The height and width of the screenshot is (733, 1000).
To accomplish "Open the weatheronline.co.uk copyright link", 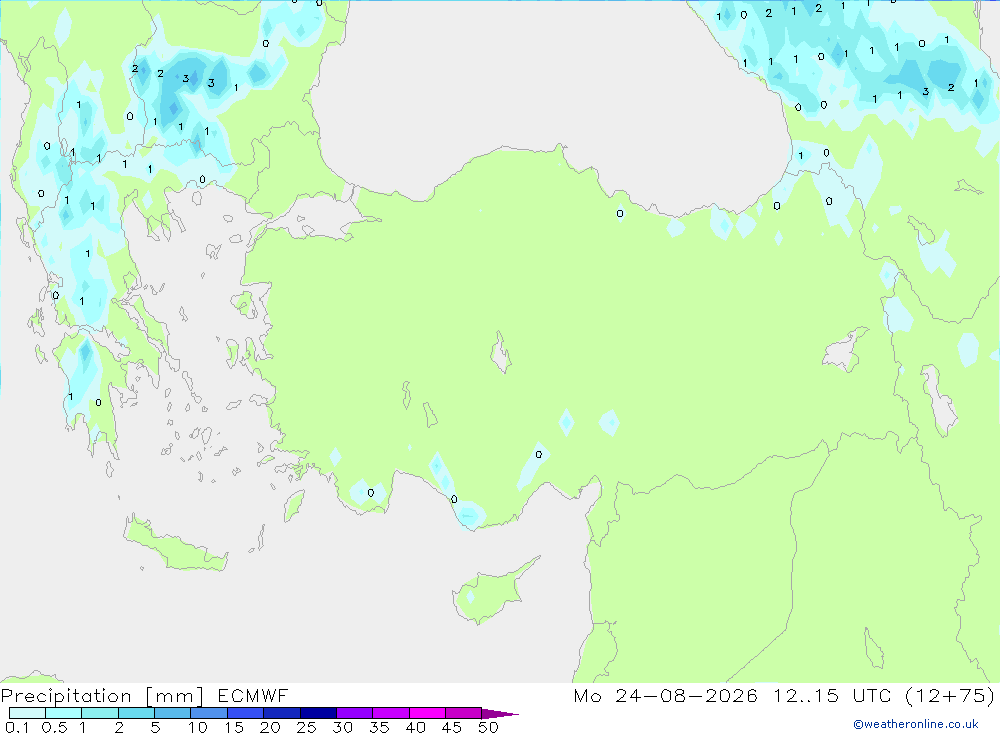I will [x=916, y=724].
